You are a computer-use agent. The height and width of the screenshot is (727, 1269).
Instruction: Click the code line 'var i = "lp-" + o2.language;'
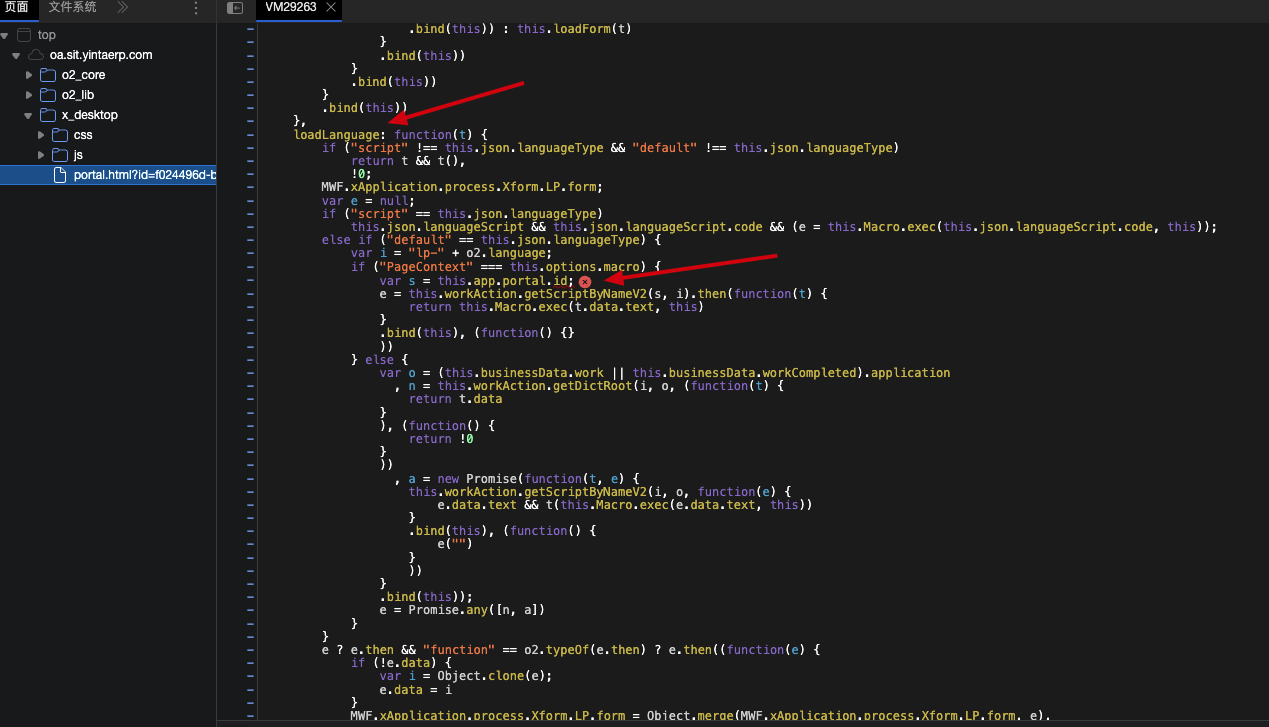452,253
